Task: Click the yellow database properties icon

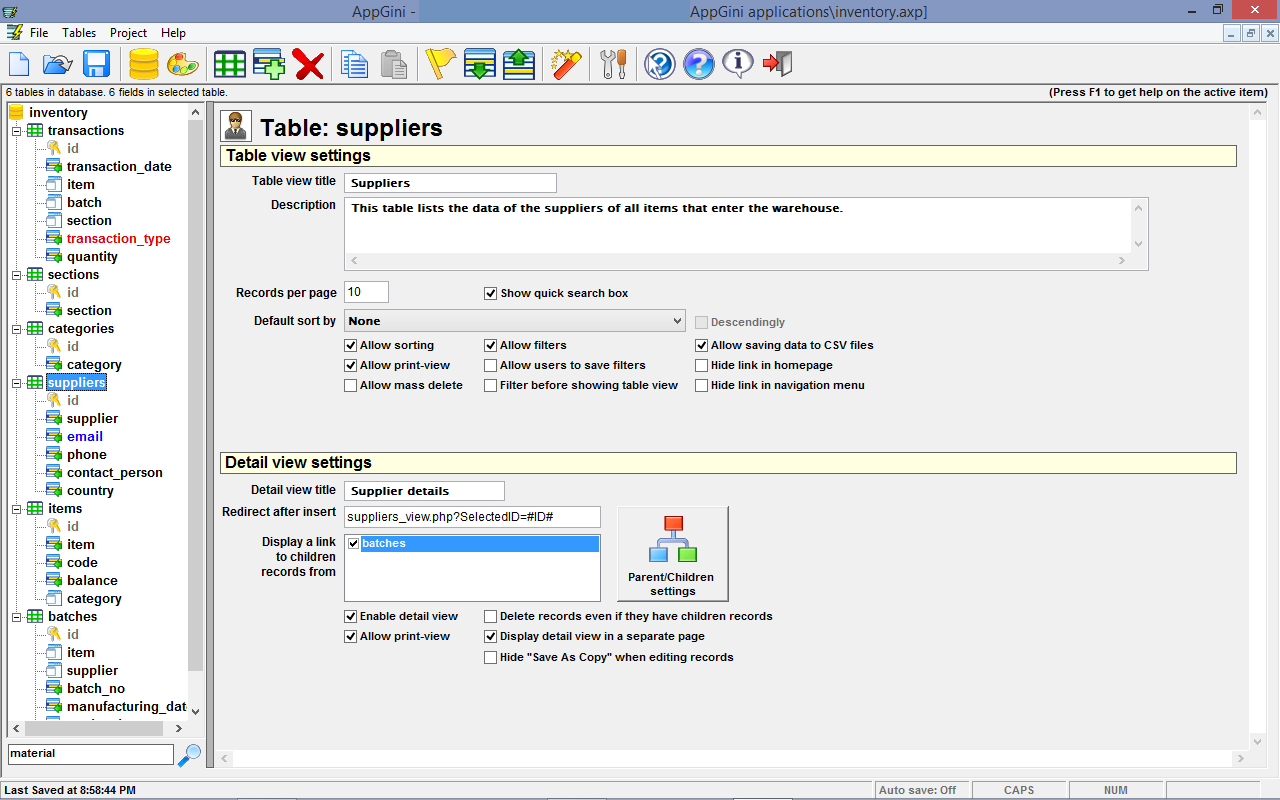Action: pos(144,65)
